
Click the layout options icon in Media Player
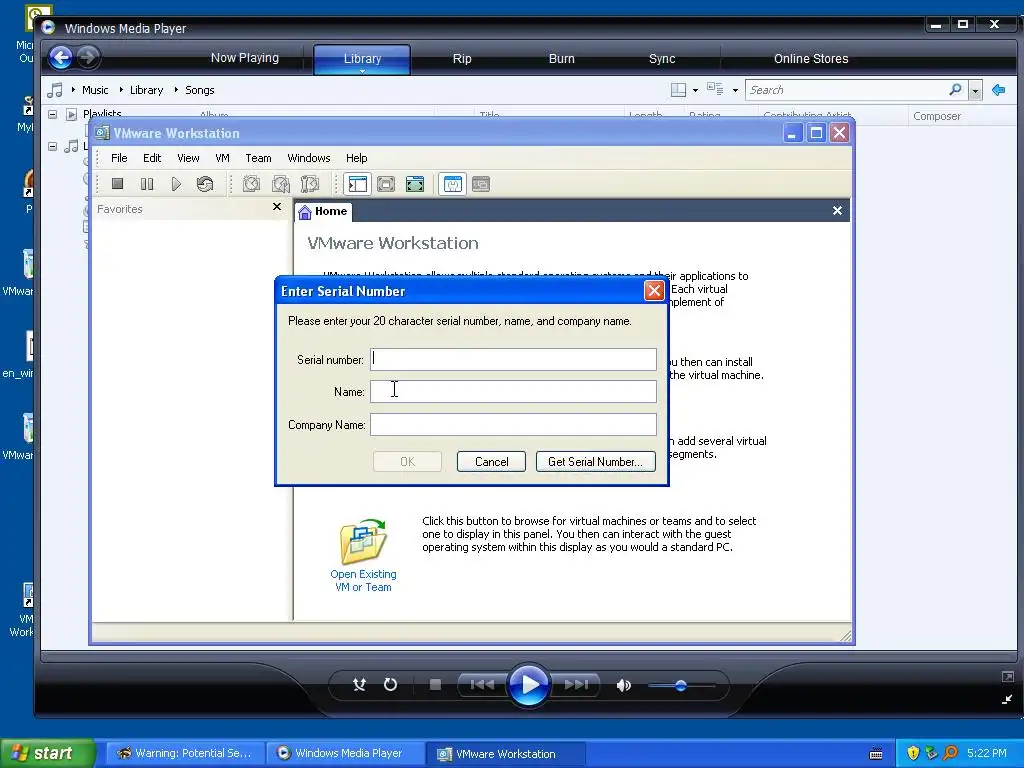point(679,89)
